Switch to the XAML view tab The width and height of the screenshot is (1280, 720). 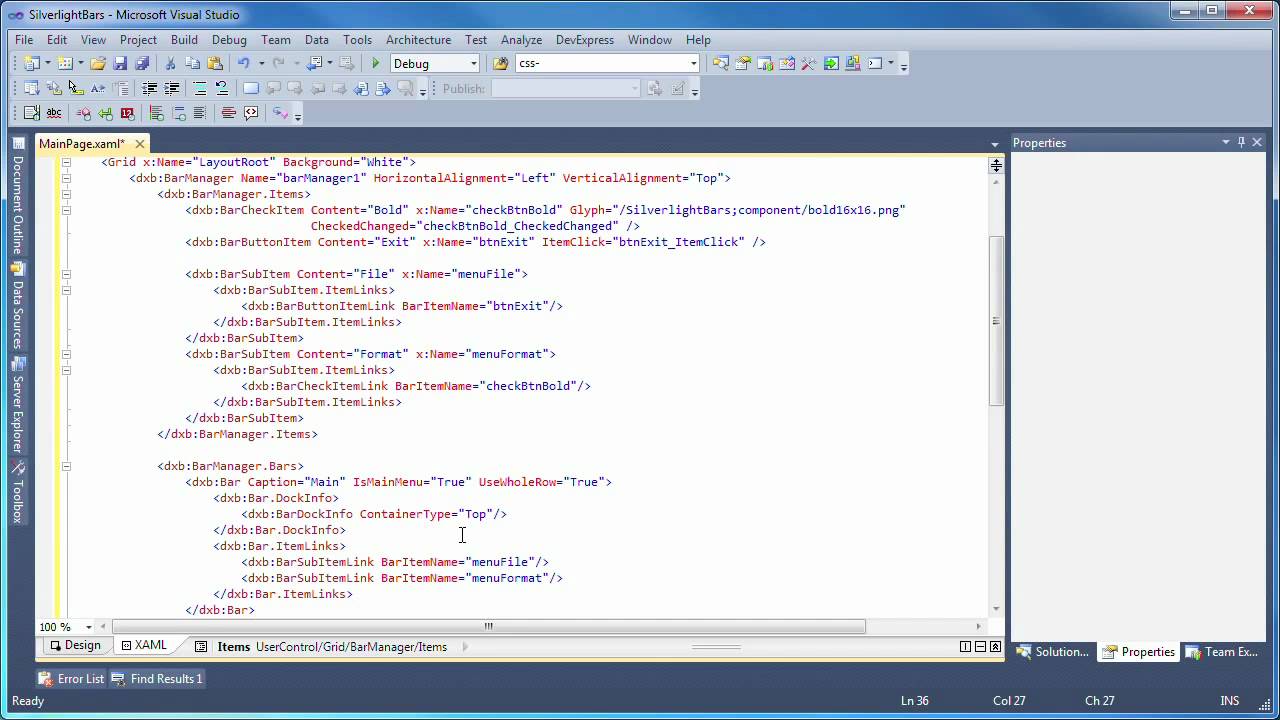coord(144,646)
